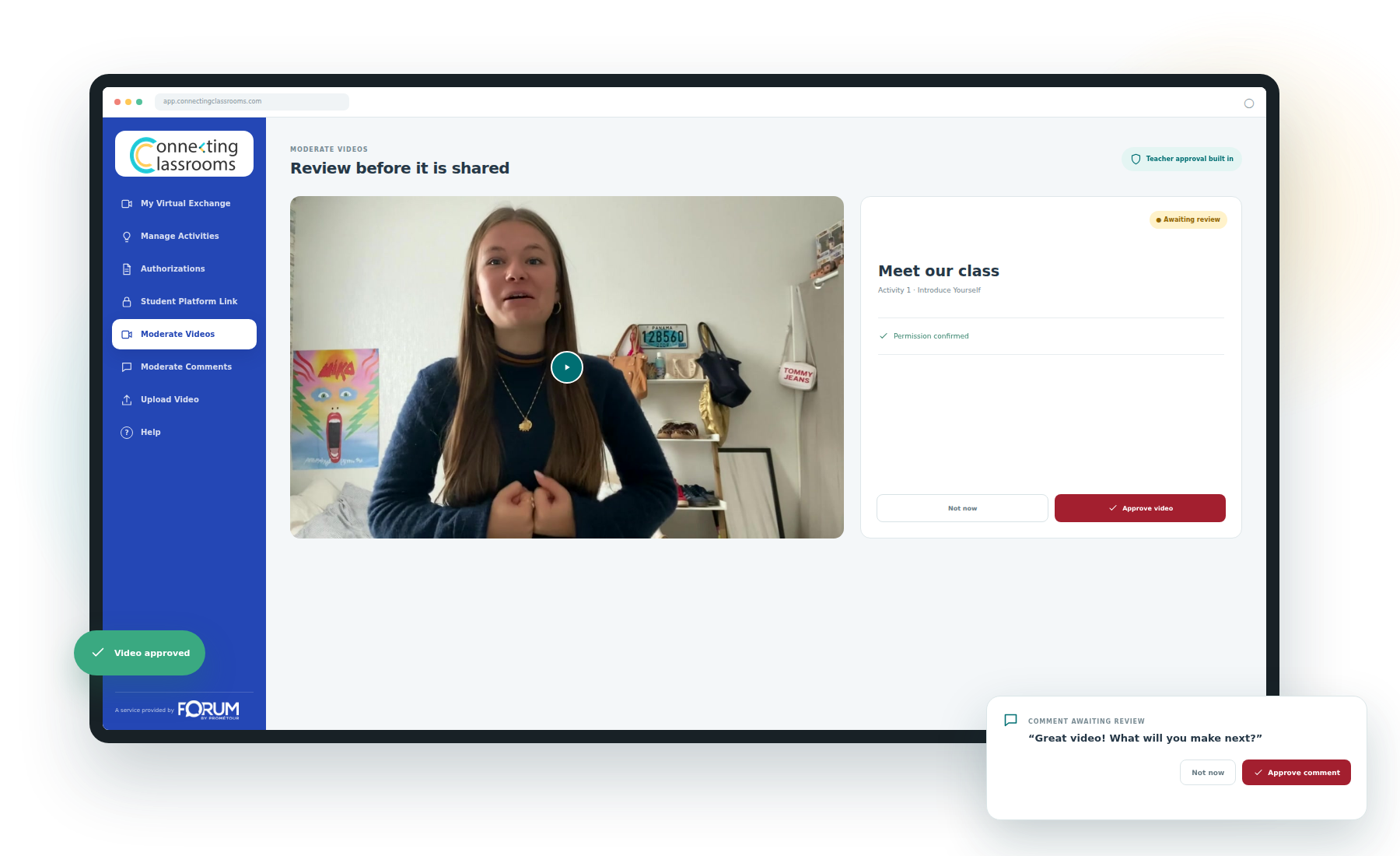The image size is (1400, 856).
Task: Click the video icon beside Moderate Videos
Action: pyautogui.click(x=127, y=335)
